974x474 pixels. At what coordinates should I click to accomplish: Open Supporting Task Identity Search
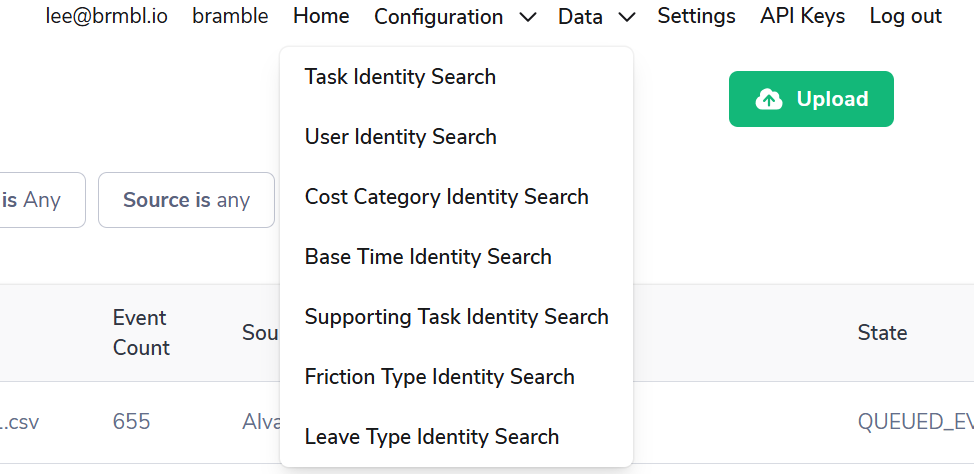[x=456, y=317]
